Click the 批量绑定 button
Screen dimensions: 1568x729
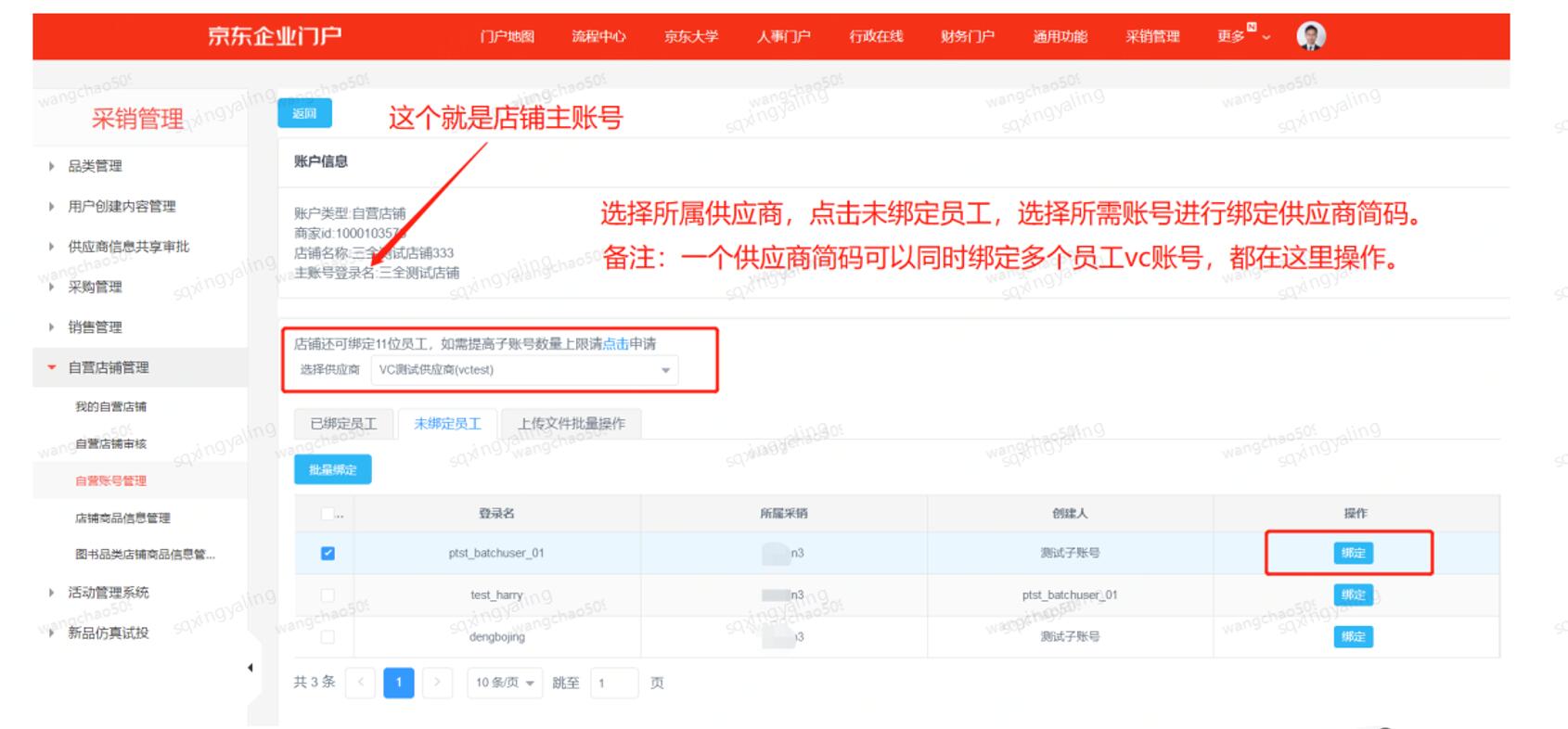(x=332, y=469)
